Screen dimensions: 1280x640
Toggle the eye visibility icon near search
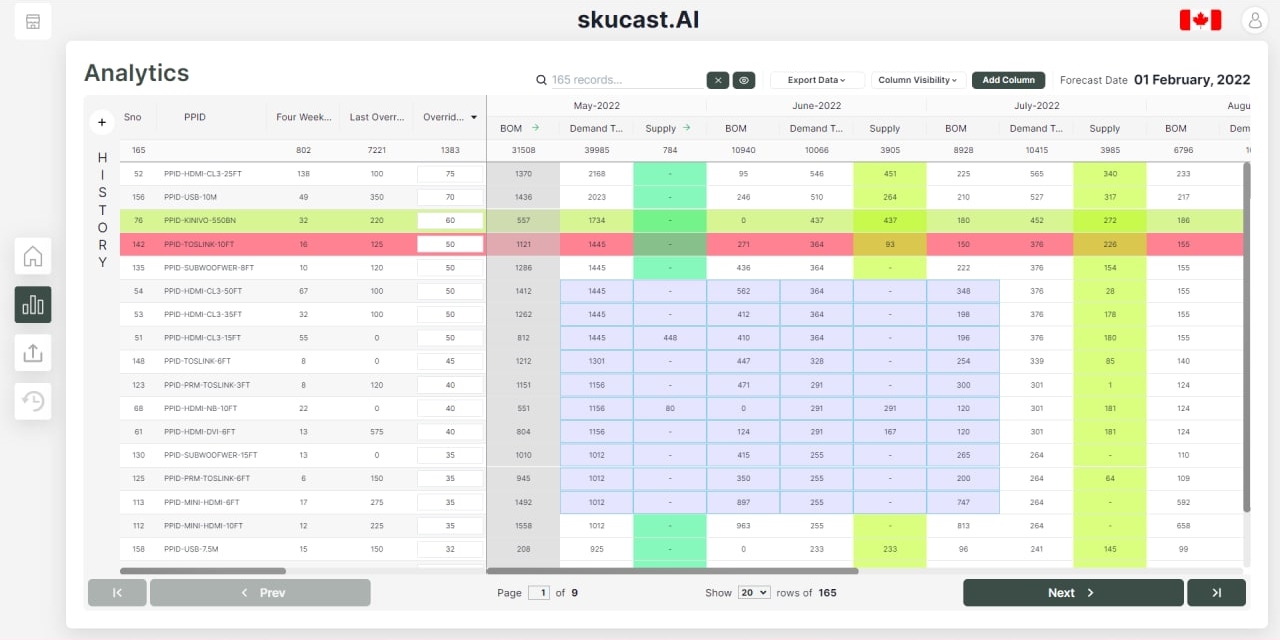point(743,80)
